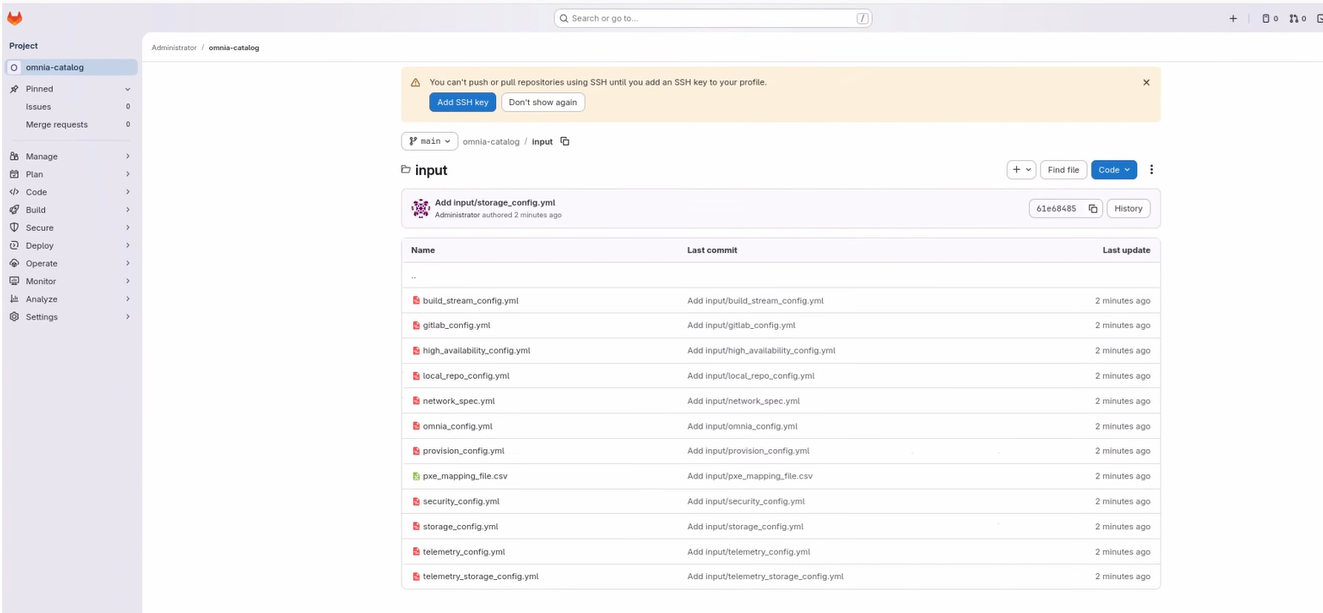Image resolution: width=1323 pixels, height=613 pixels.
Task: Open the Add input/storage_config.yml commit title
Action: [495, 203]
